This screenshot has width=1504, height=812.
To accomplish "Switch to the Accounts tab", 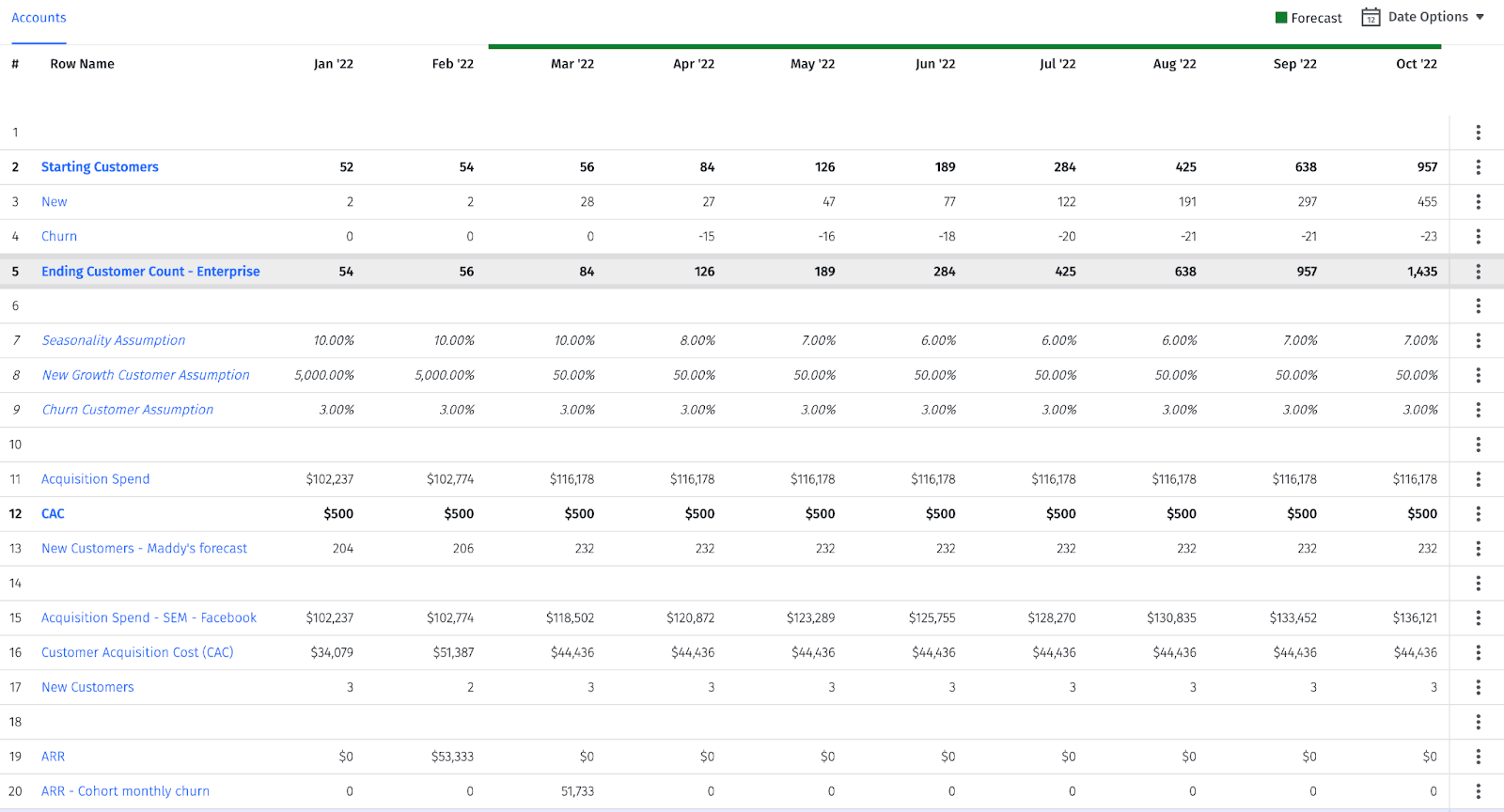I will (x=39, y=18).
